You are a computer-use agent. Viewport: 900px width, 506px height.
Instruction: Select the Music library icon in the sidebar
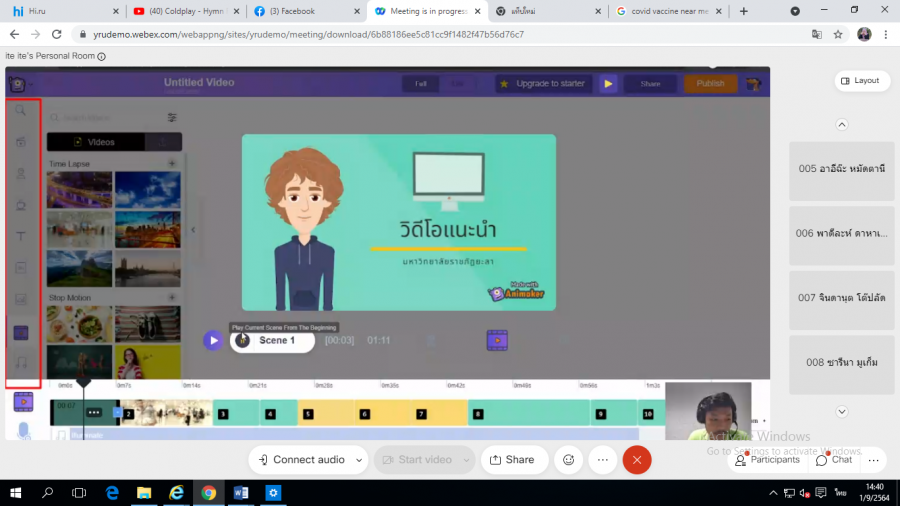(22, 363)
